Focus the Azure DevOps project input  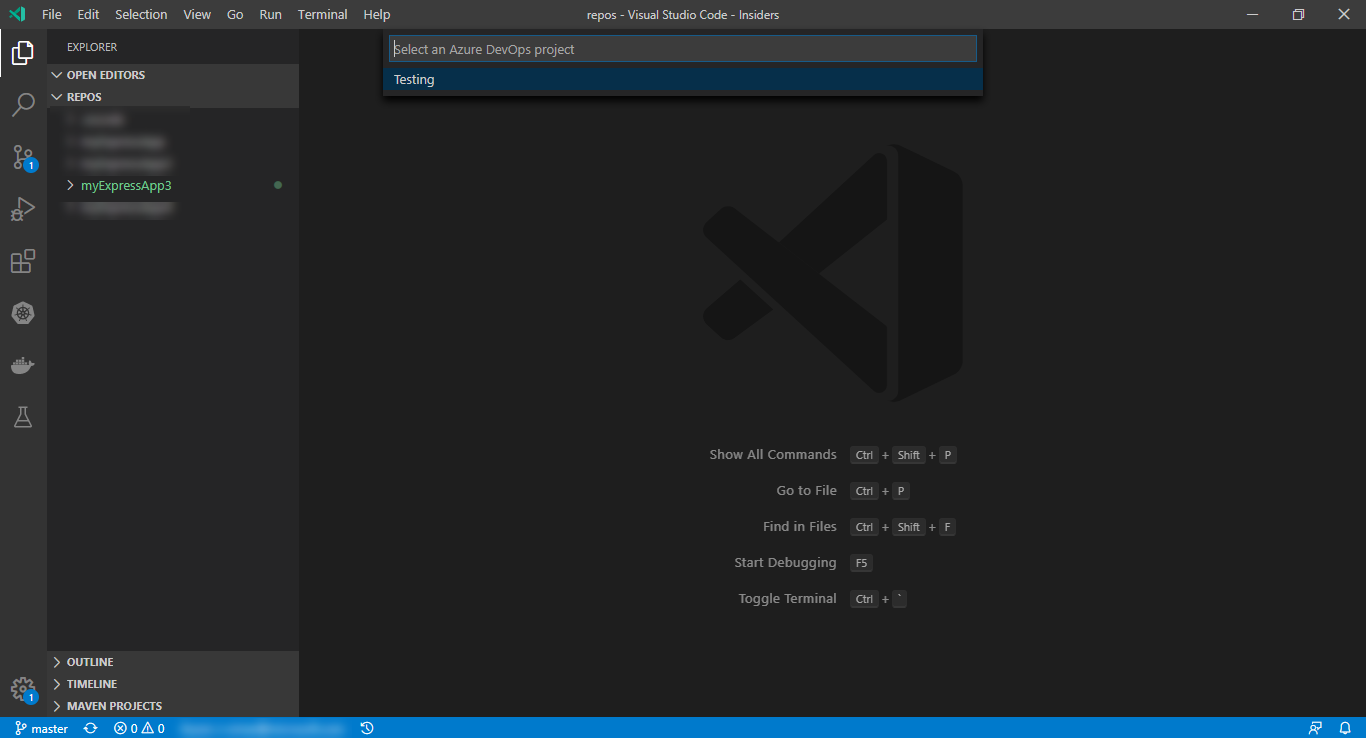[x=683, y=49]
